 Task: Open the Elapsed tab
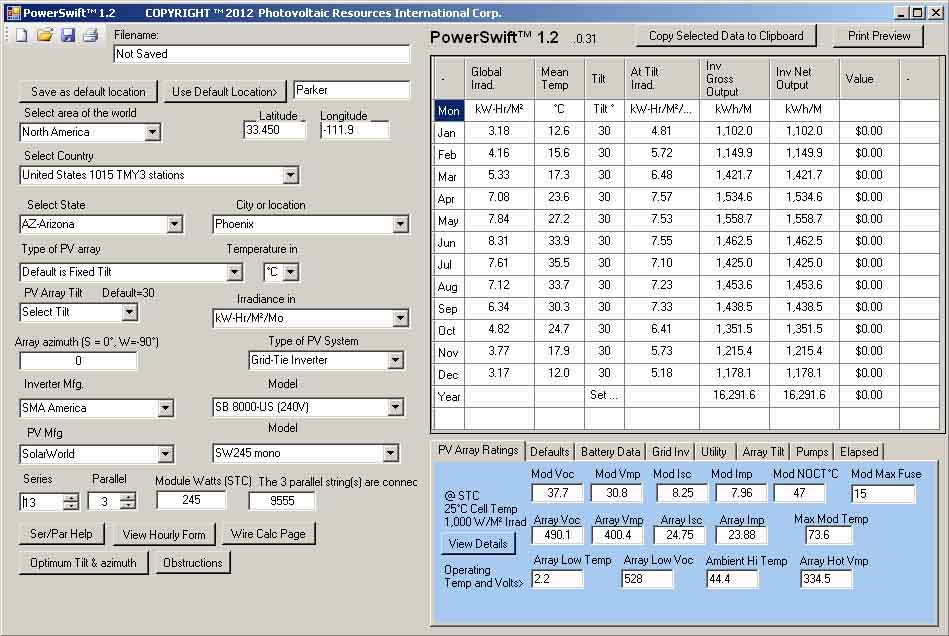[x=859, y=451]
